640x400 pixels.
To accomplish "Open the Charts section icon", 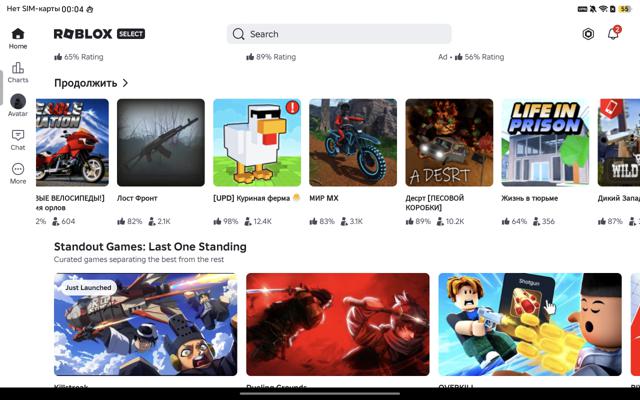I will [x=18, y=68].
